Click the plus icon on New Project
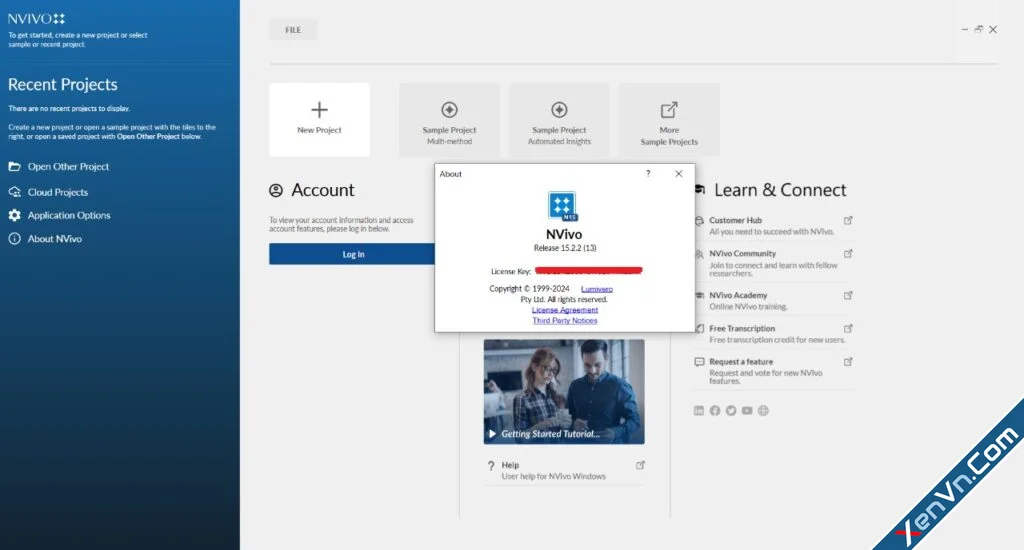This screenshot has width=1024, height=550. 319,110
